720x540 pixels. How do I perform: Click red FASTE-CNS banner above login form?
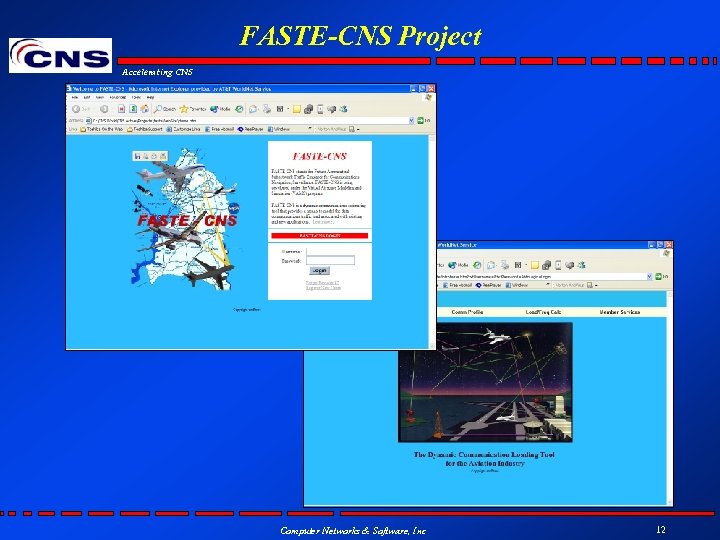320,236
